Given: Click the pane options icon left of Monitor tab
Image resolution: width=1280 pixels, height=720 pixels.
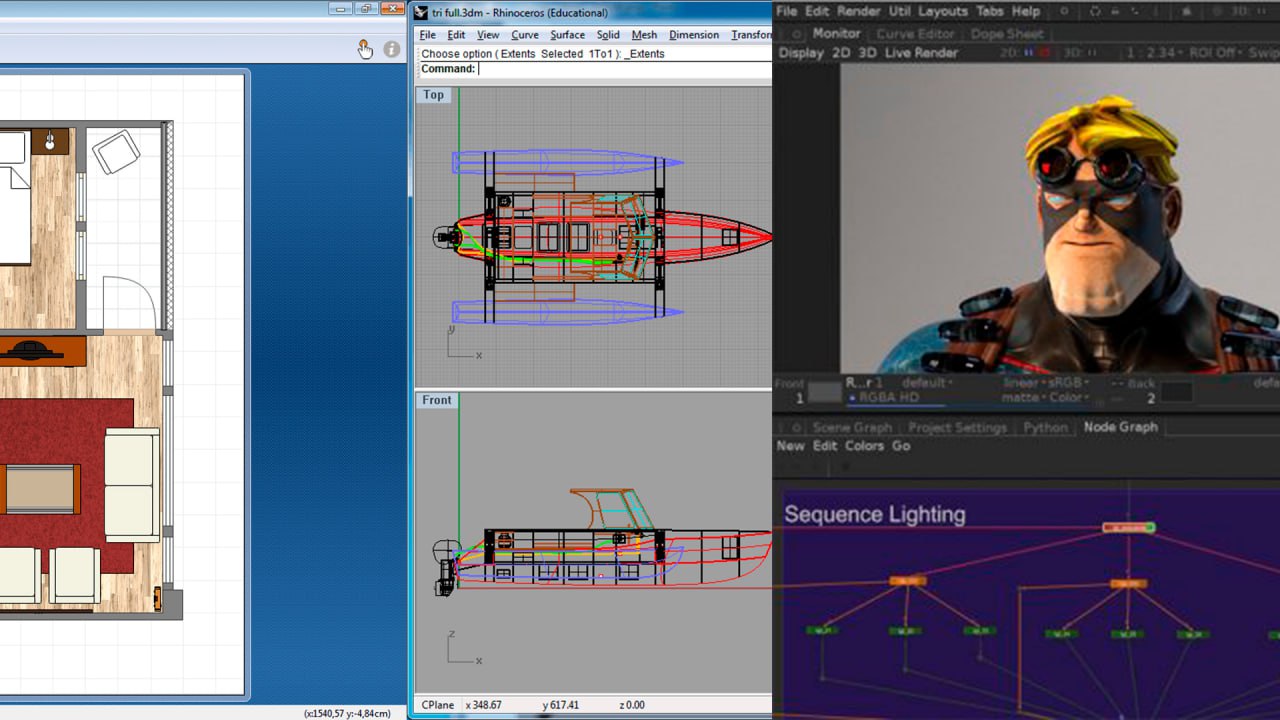Looking at the screenshot, I should pyautogui.click(x=796, y=34).
